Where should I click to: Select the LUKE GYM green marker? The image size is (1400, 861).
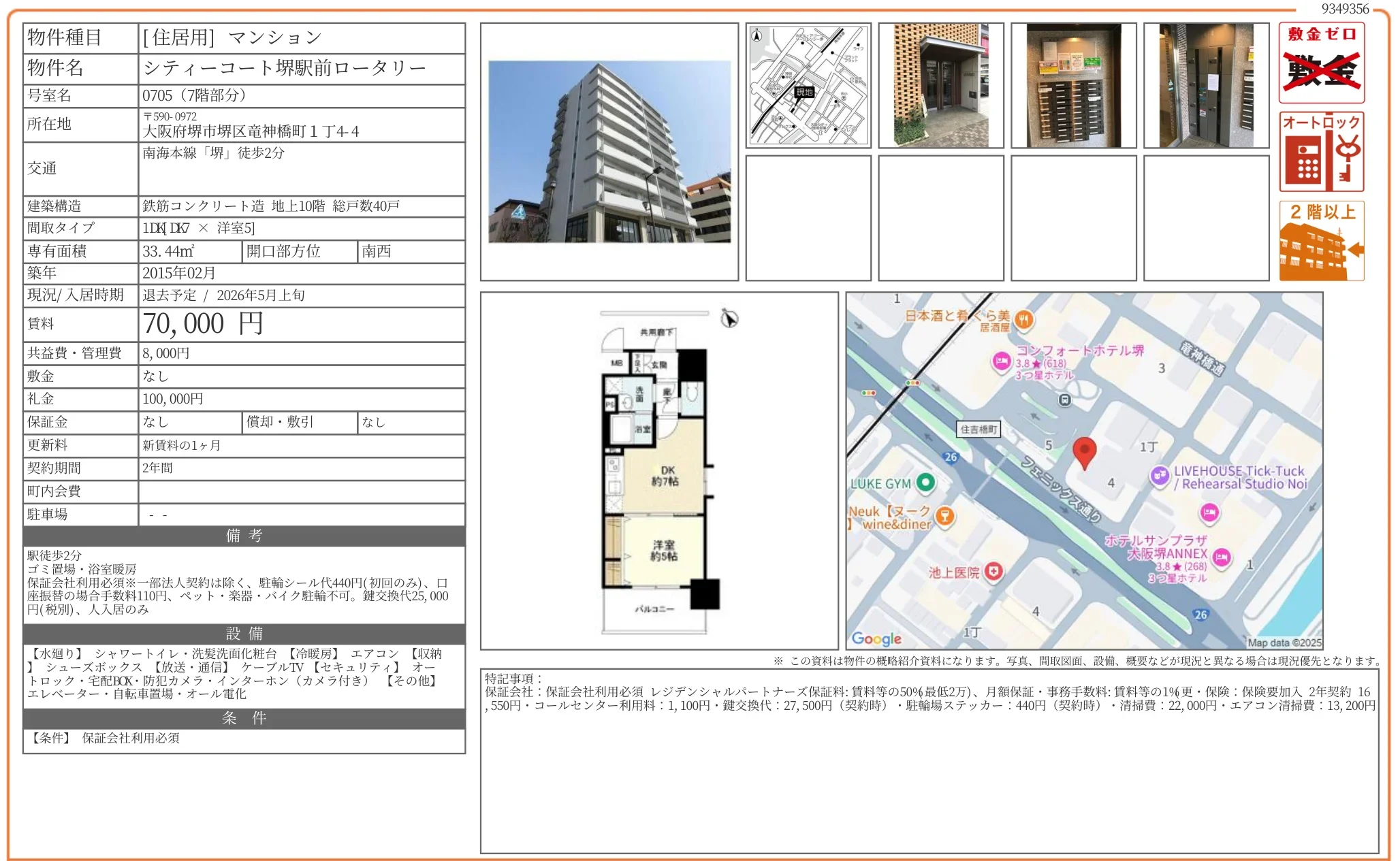tap(925, 483)
